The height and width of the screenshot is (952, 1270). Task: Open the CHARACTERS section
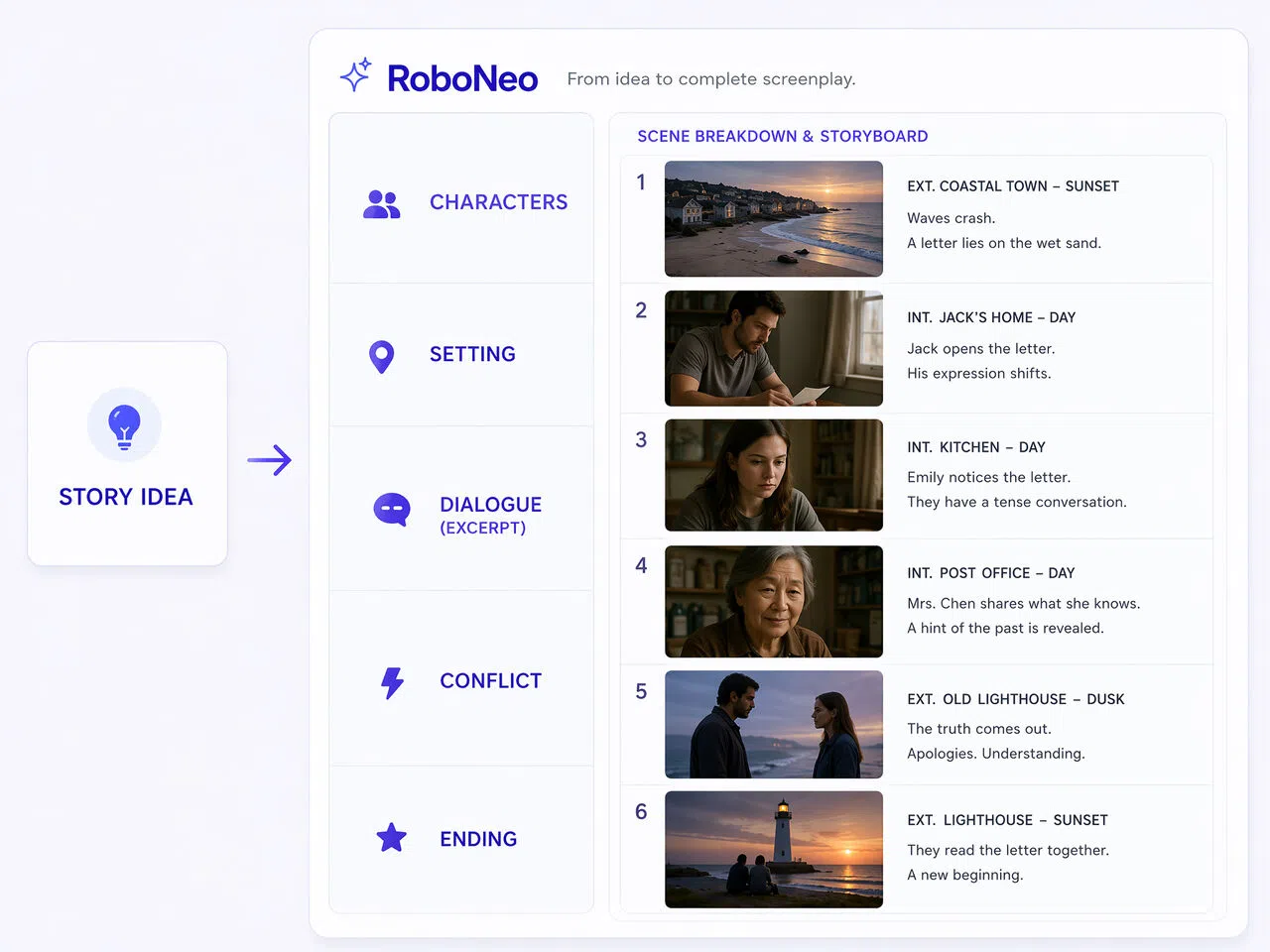tap(461, 199)
